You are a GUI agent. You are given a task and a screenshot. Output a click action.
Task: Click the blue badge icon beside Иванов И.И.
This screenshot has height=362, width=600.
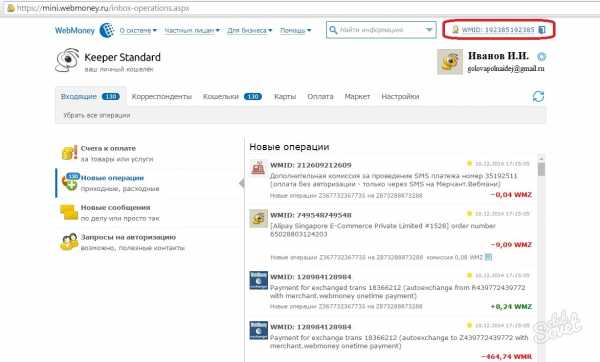coord(541,57)
